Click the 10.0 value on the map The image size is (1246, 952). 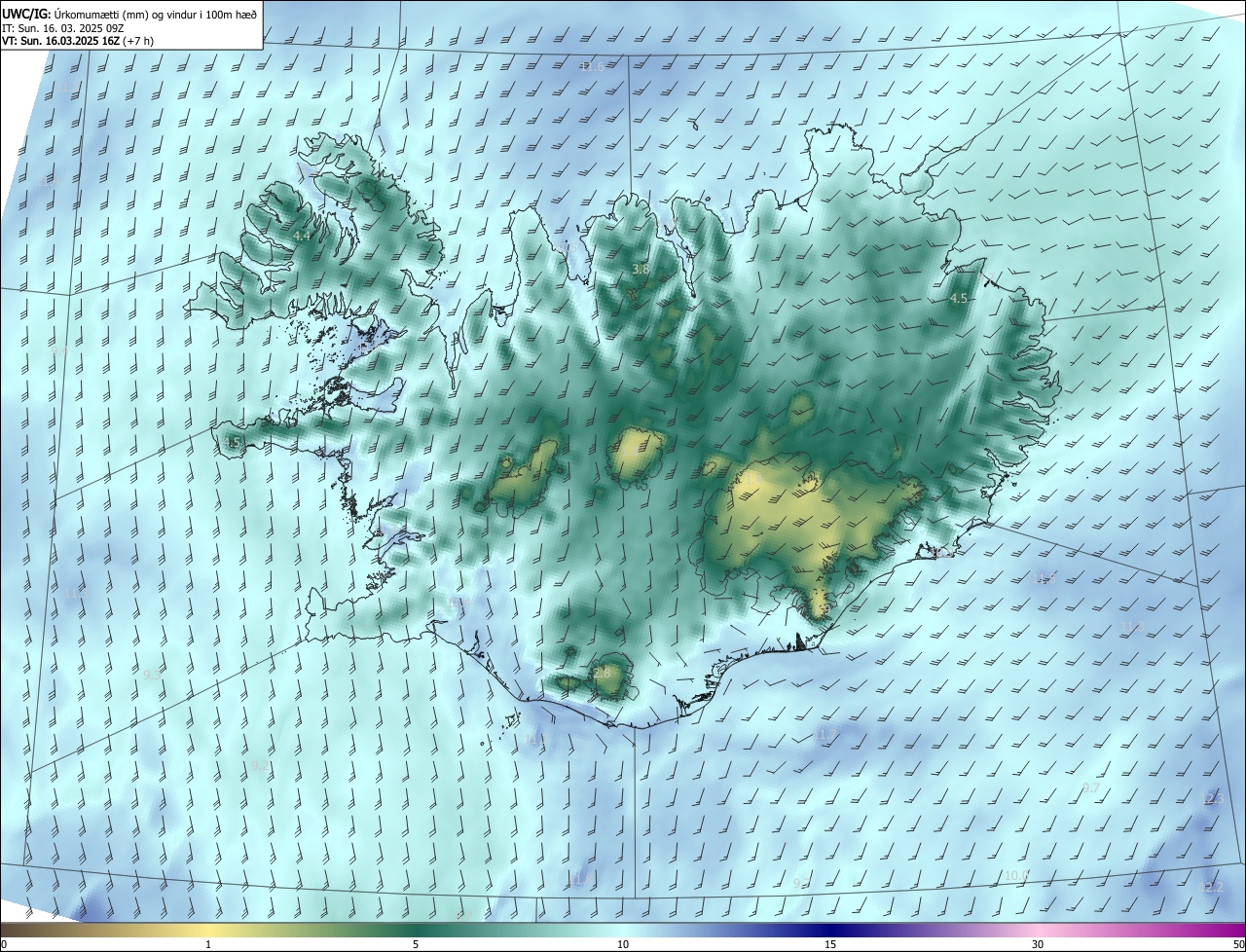click(x=1016, y=876)
